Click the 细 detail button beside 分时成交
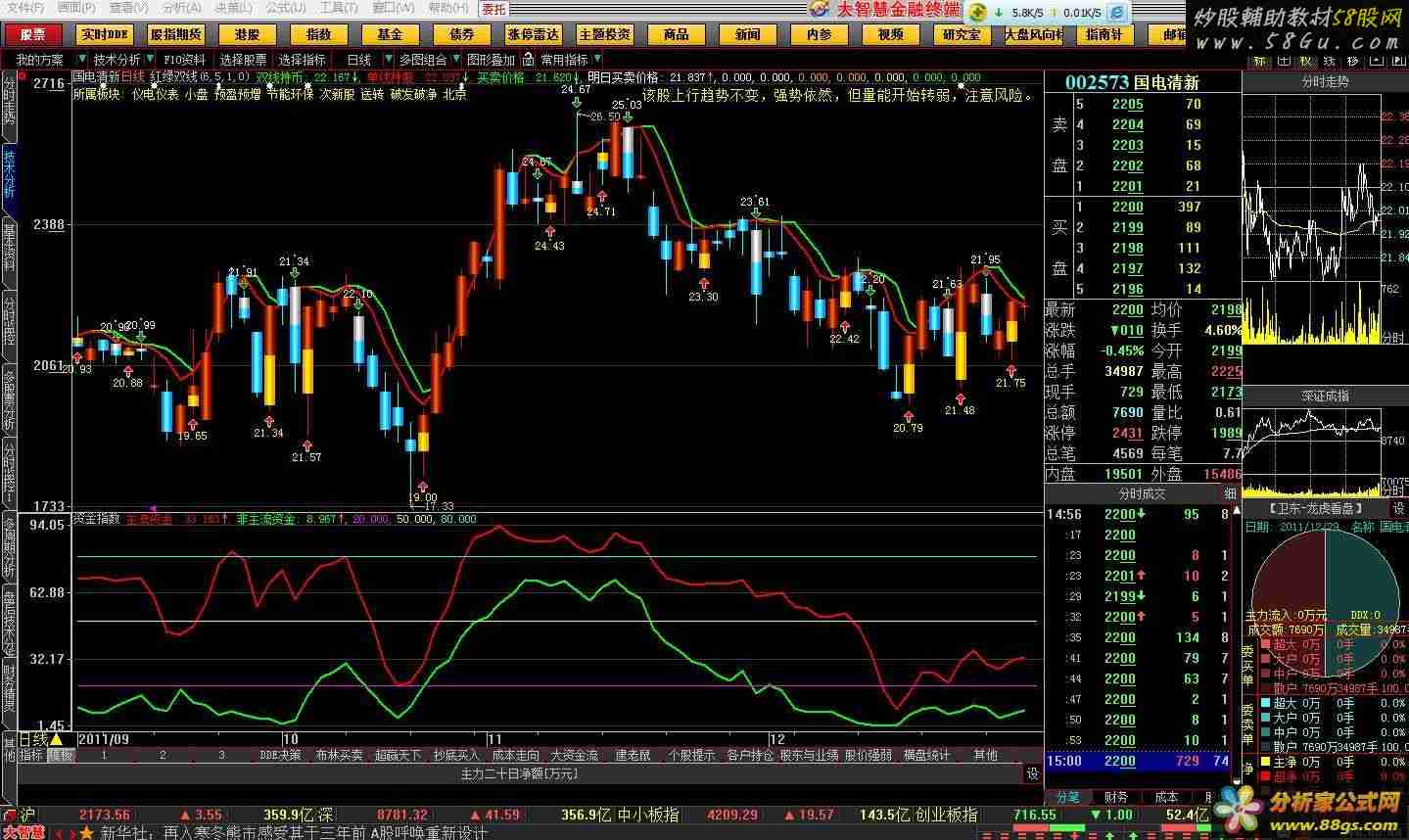The width and height of the screenshot is (1409, 840). point(1230,493)
